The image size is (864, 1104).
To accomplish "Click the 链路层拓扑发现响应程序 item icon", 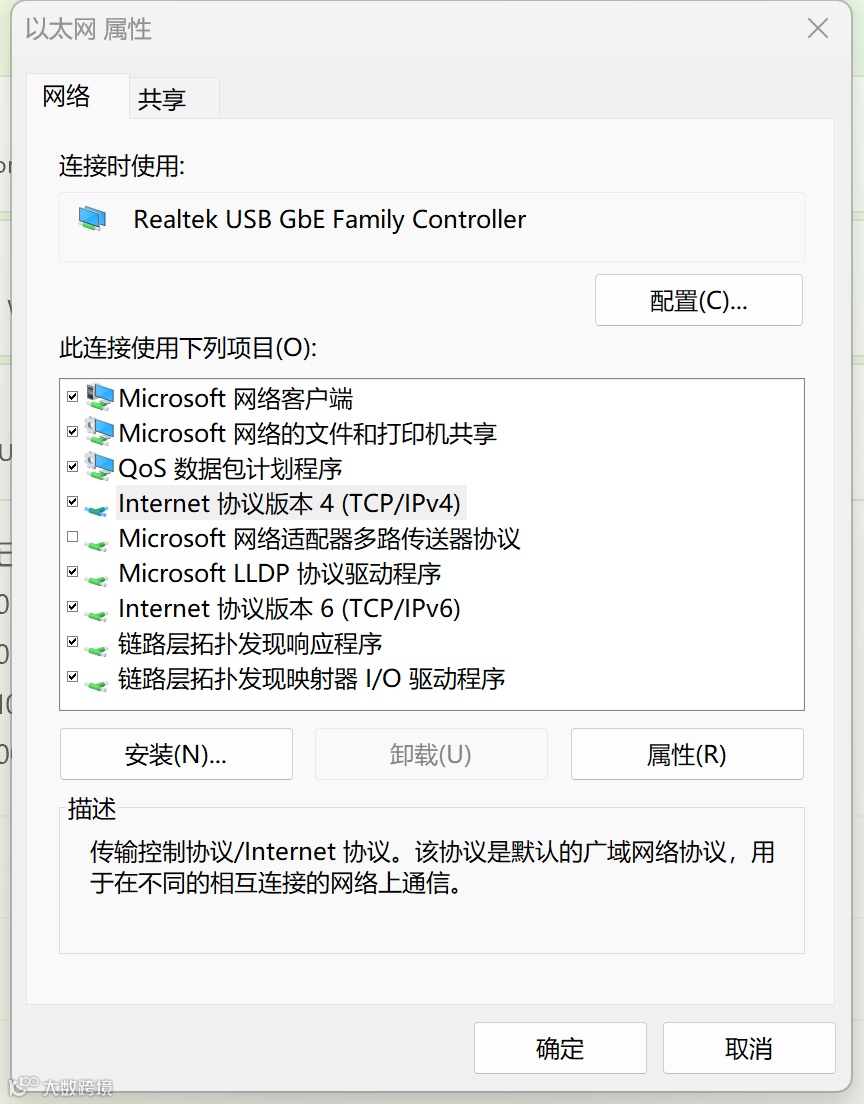I will 96,650.
